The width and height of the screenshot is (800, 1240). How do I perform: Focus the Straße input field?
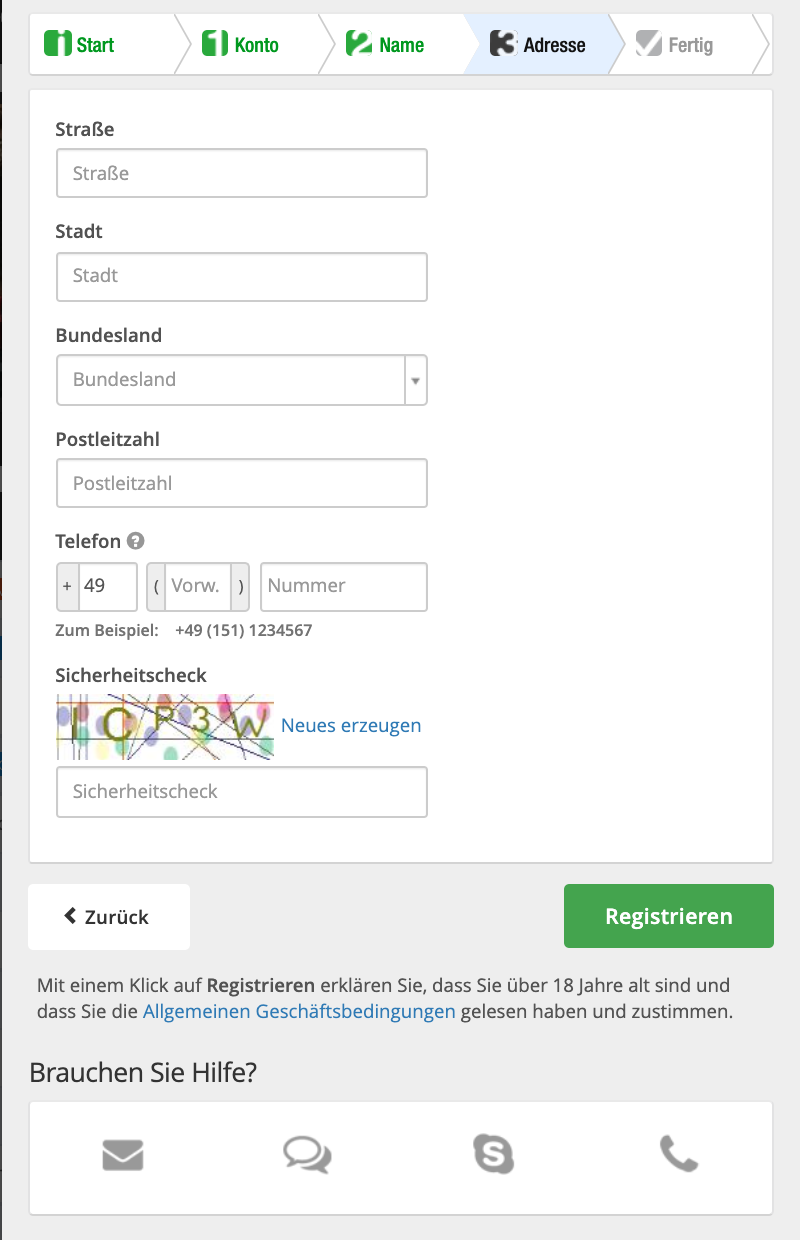242,173
